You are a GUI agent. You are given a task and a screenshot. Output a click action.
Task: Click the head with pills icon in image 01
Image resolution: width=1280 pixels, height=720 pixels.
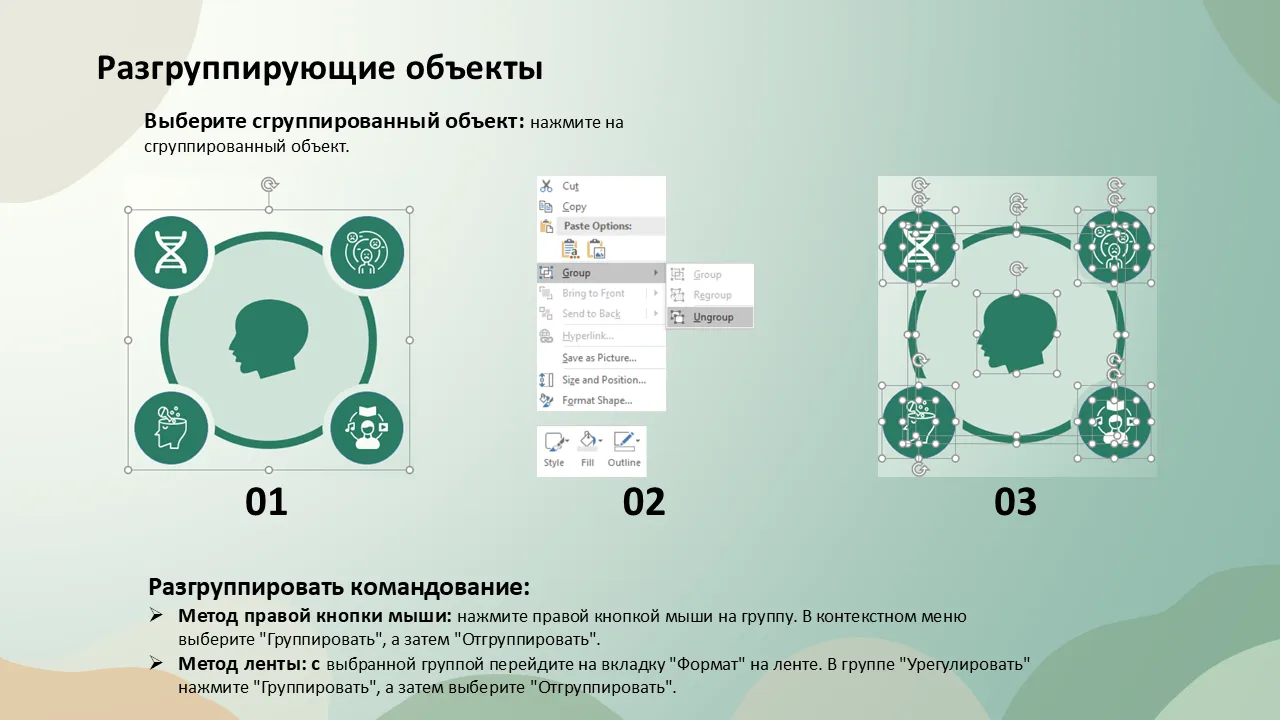pos(171,427)
